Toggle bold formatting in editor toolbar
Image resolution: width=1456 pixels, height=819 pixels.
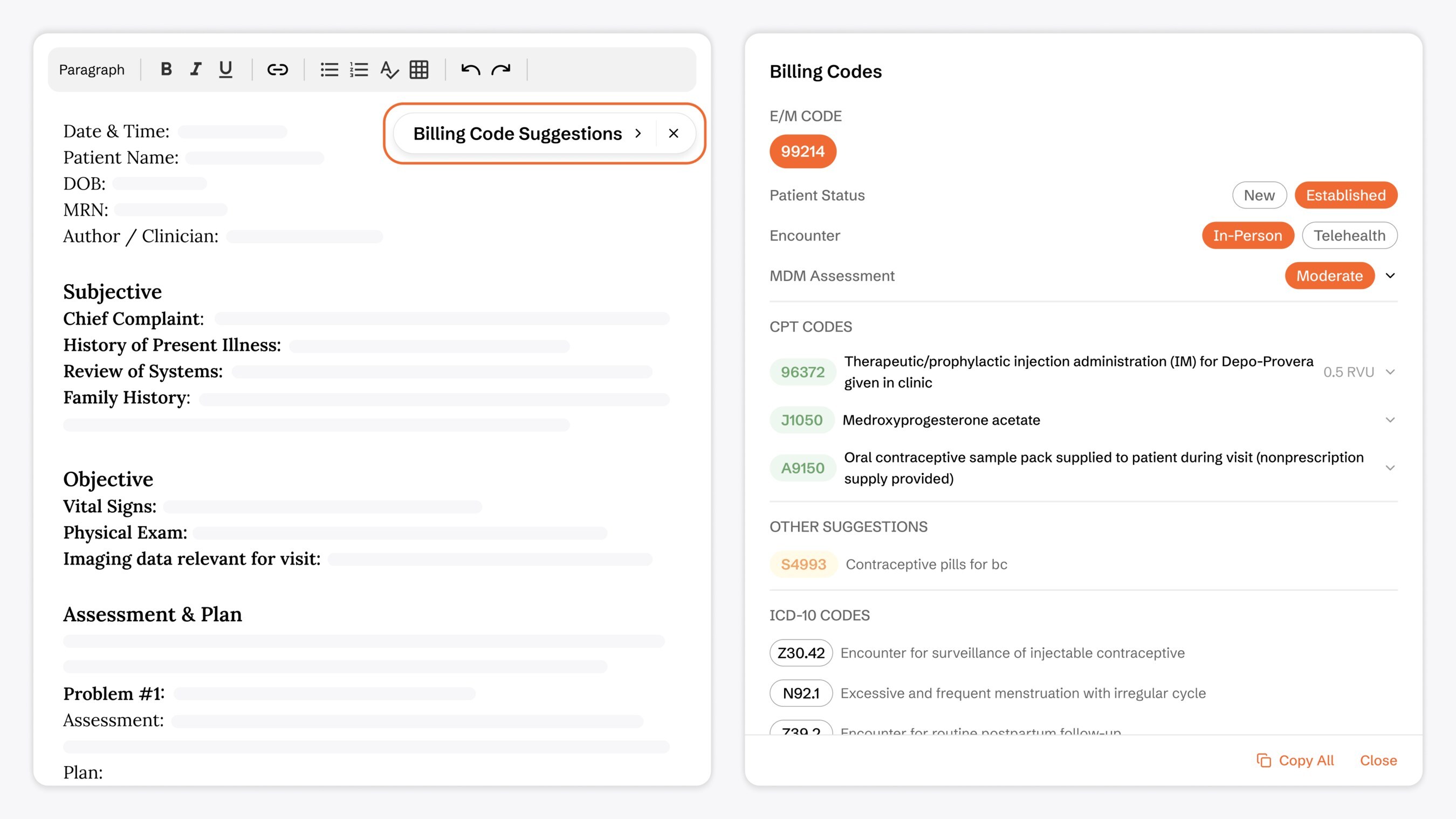[x=166, y=69]
